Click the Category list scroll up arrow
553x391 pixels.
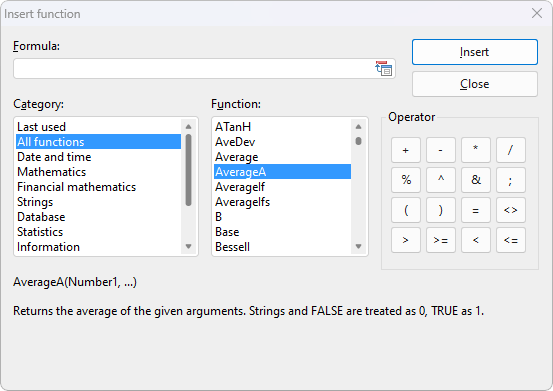(x=188, y=127)
